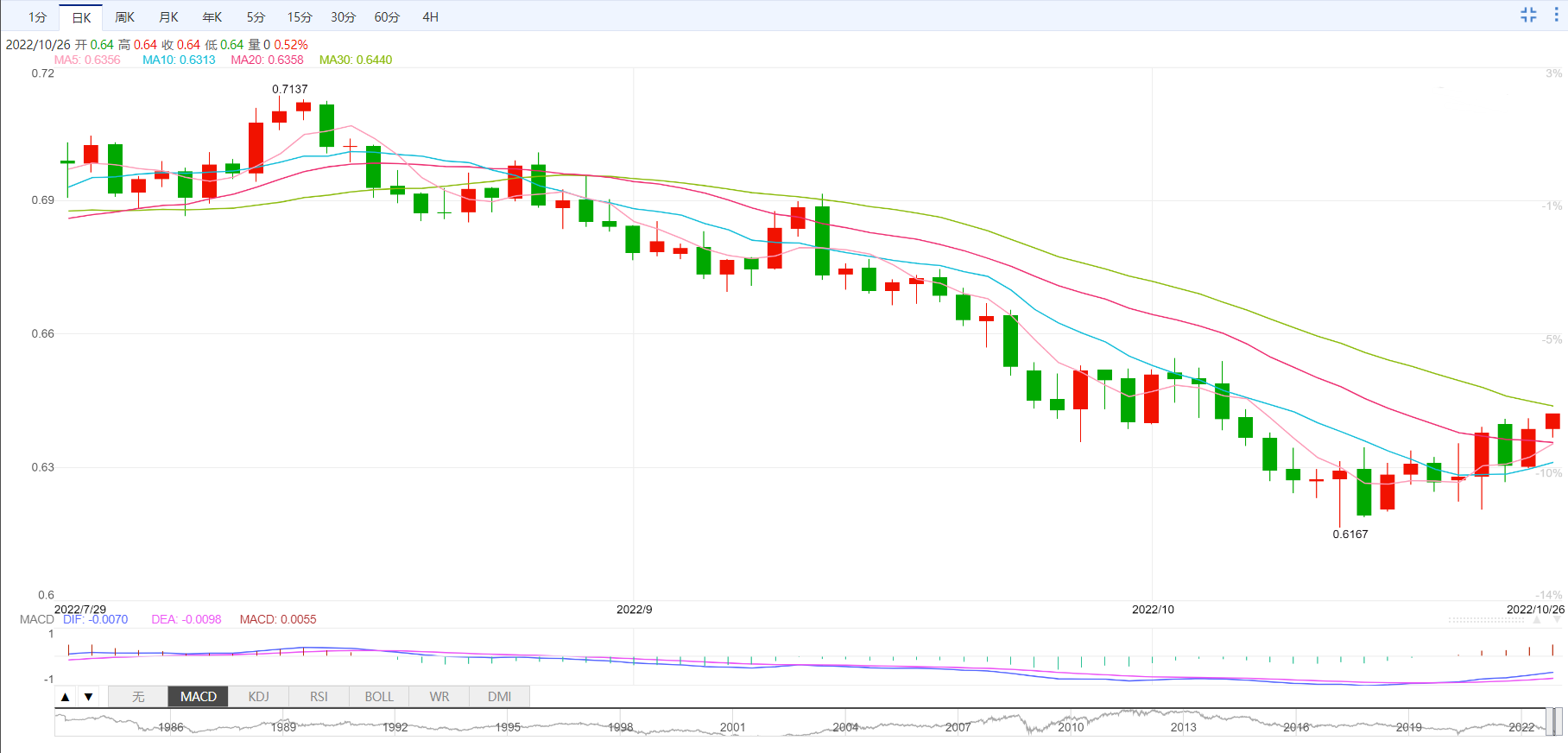
Task: Select the 日K daily candlestick tab
Action: [x=81, y=17]
